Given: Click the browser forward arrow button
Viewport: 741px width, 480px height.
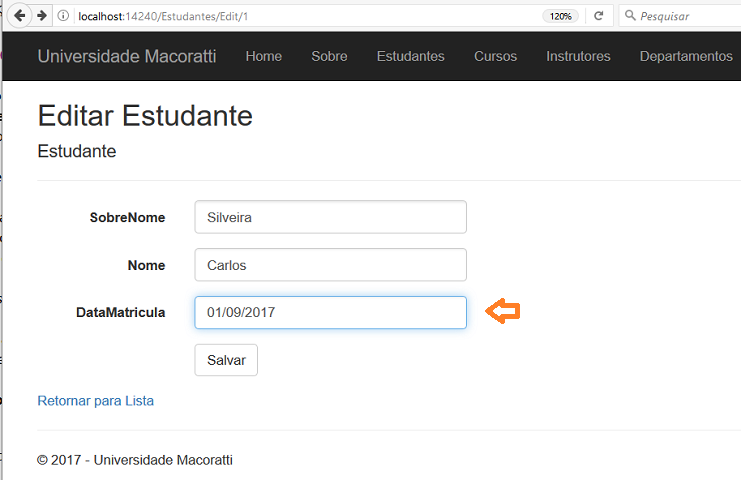Looking at the screenshot, I should (x=42, y=16).
